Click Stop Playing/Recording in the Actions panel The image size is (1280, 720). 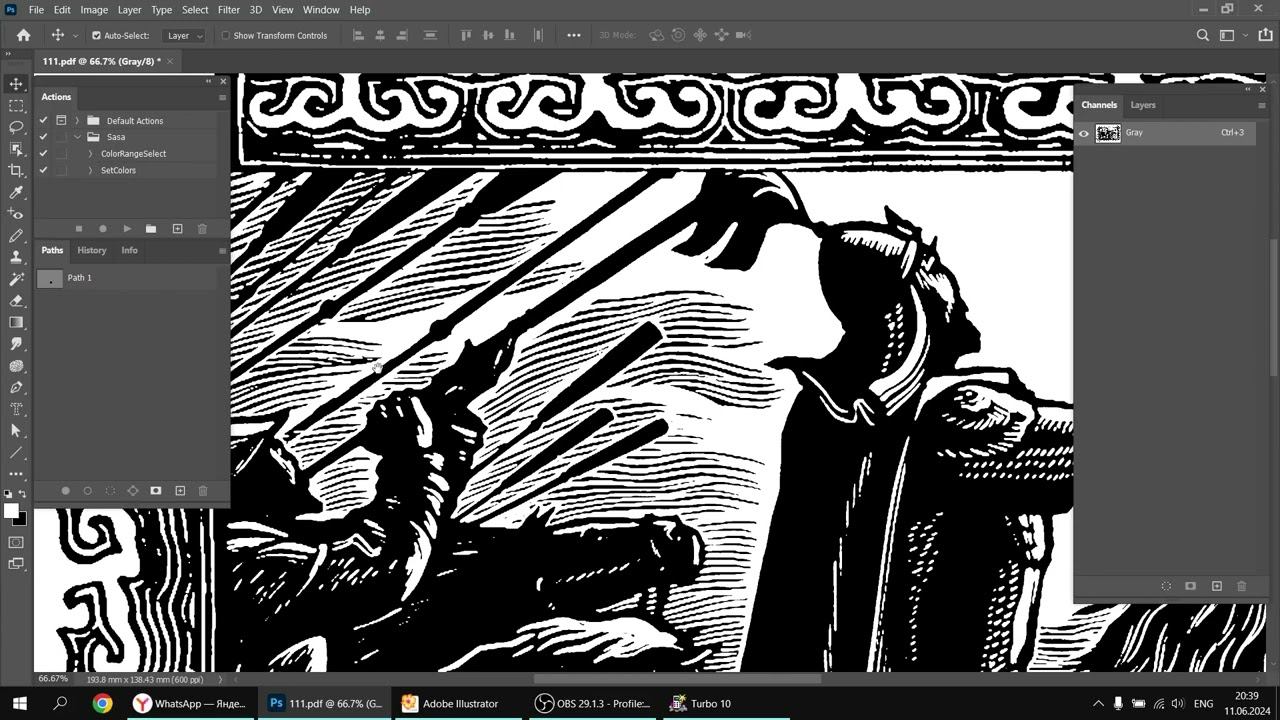tap(79, 229)
